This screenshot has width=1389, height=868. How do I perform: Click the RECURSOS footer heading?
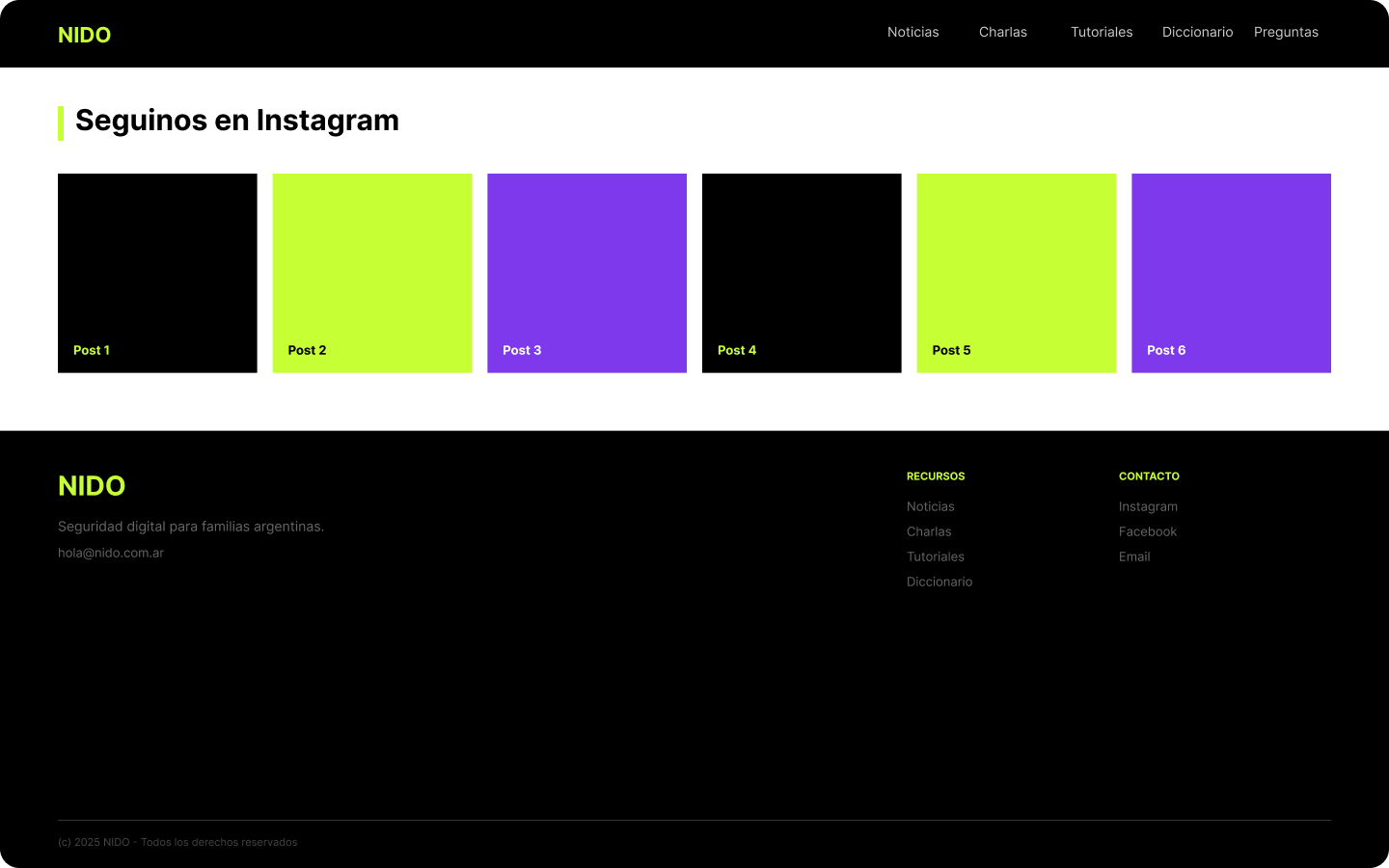click(x=936, y=476)
